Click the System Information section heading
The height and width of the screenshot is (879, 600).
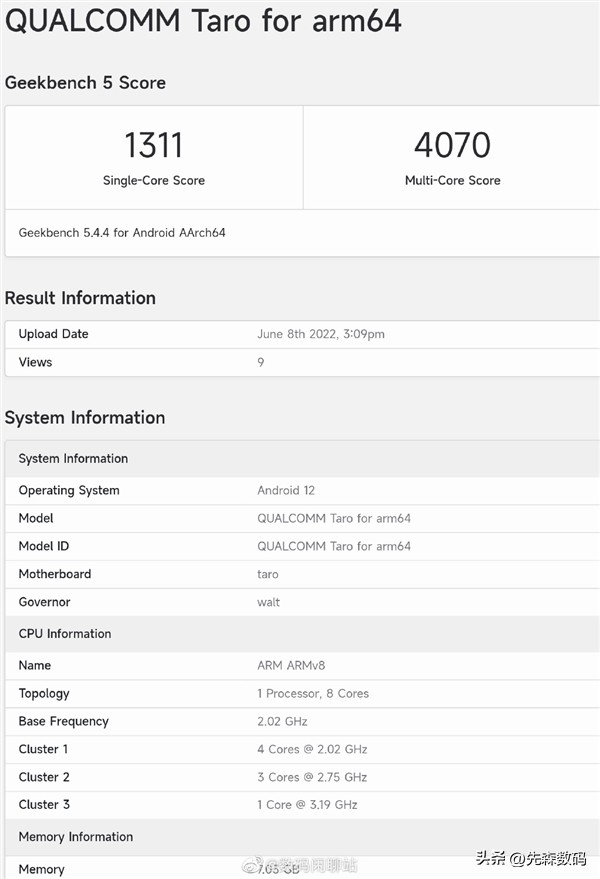[85, 418]
